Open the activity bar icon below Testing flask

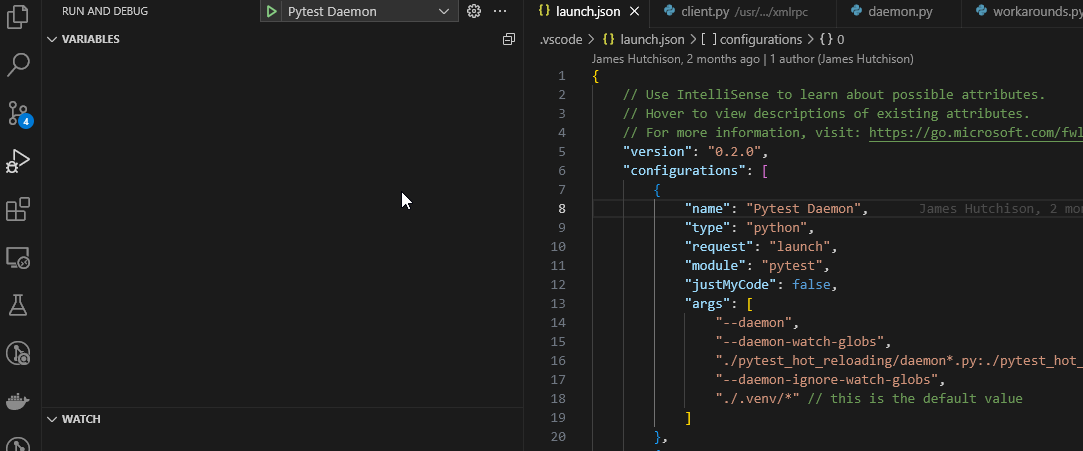(x=17, y=354)
